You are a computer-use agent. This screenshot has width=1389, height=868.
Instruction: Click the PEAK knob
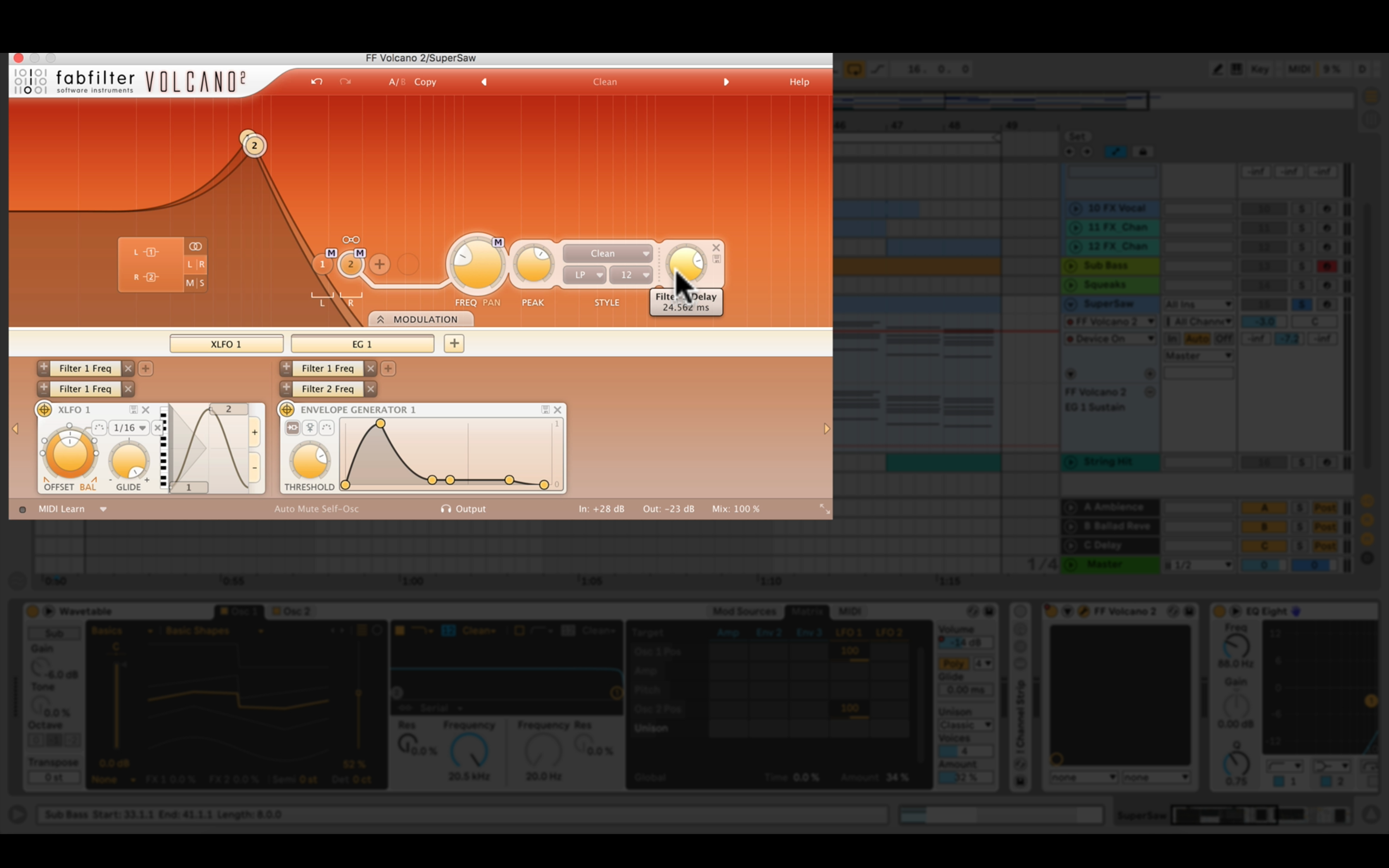(x=533, y=265)
